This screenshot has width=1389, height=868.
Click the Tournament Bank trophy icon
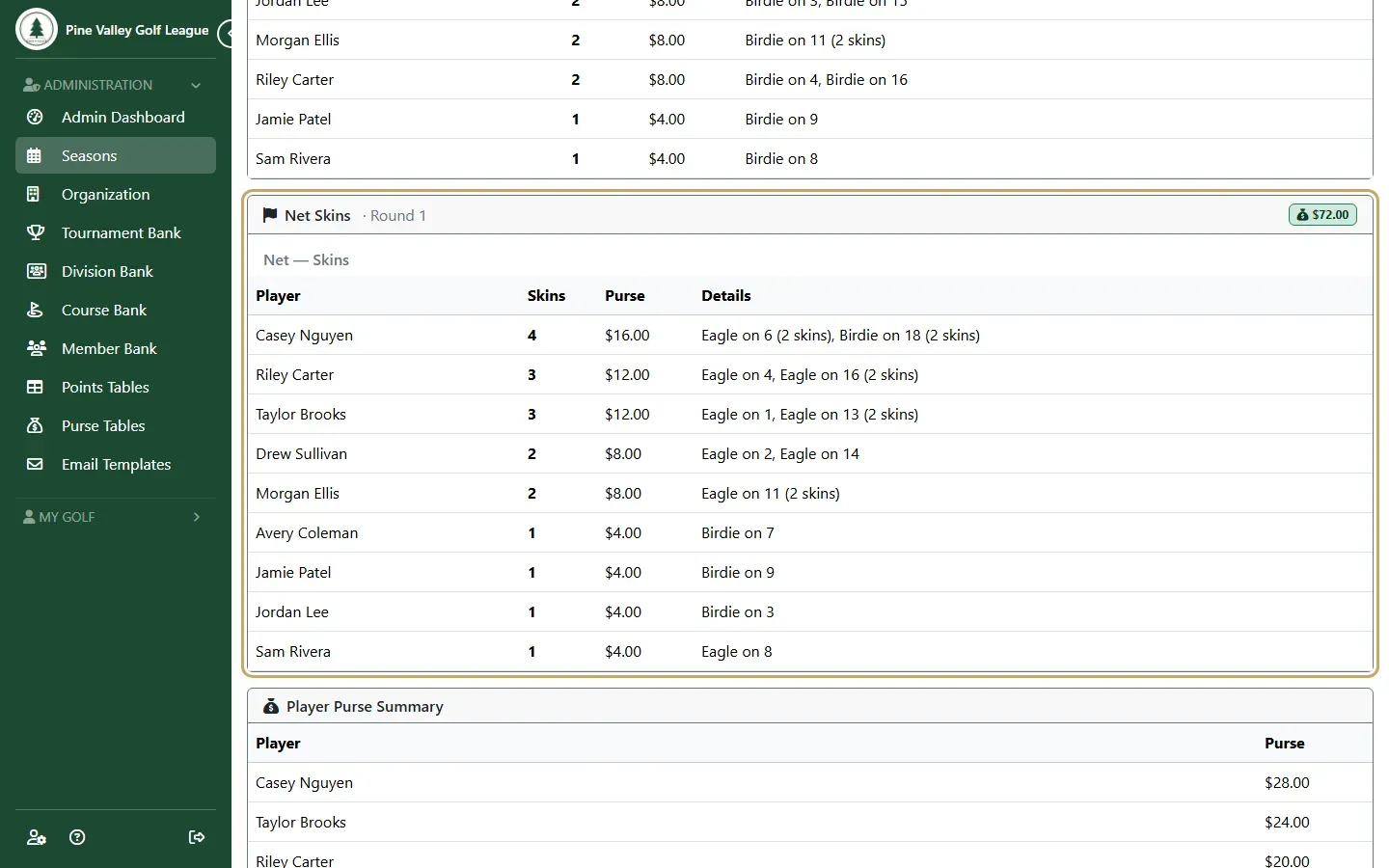(35, 232)
